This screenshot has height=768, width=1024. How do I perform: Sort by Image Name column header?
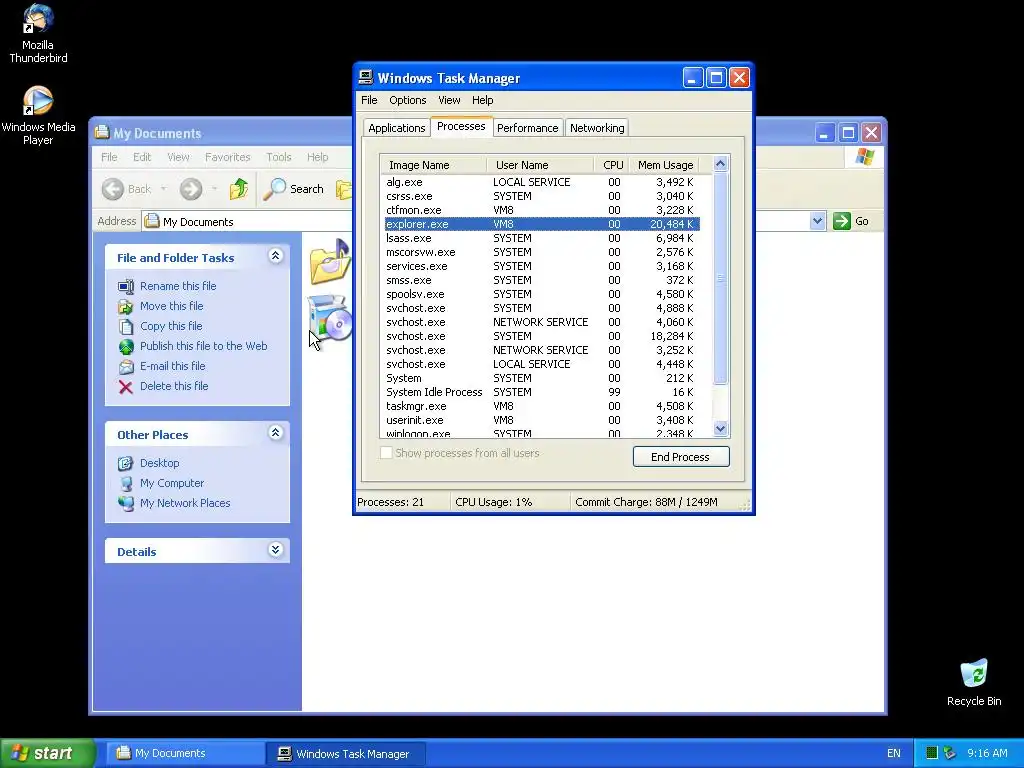pyautogui.click(x=434, y=165)
